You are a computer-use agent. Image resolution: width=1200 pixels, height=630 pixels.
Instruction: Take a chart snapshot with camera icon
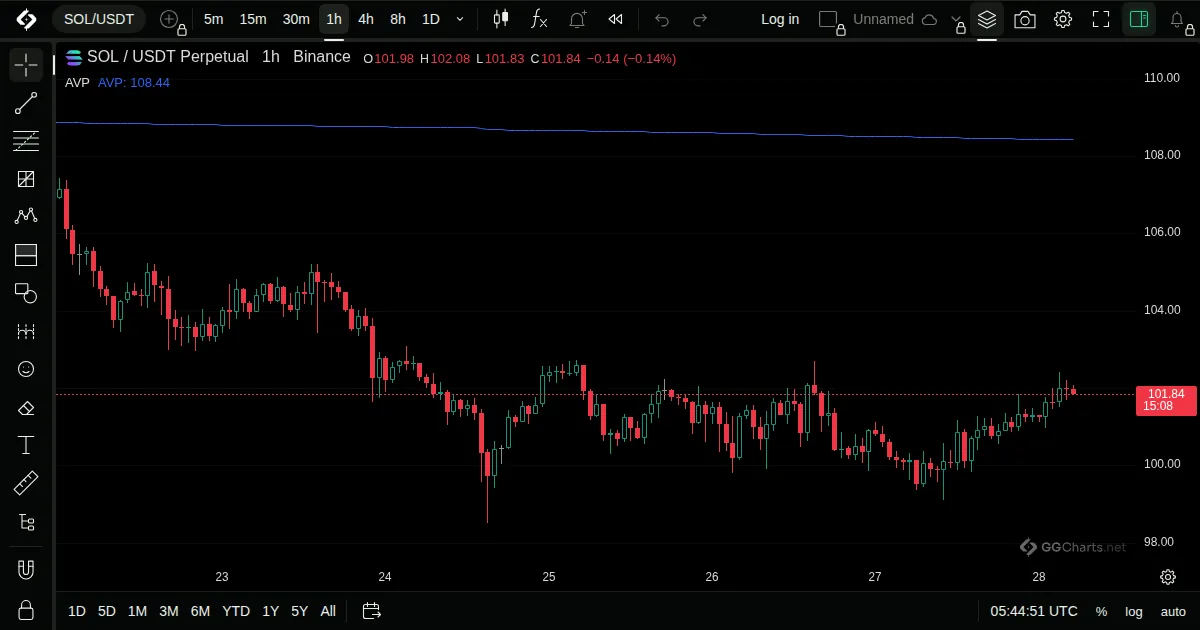(x=1025, y=19)
